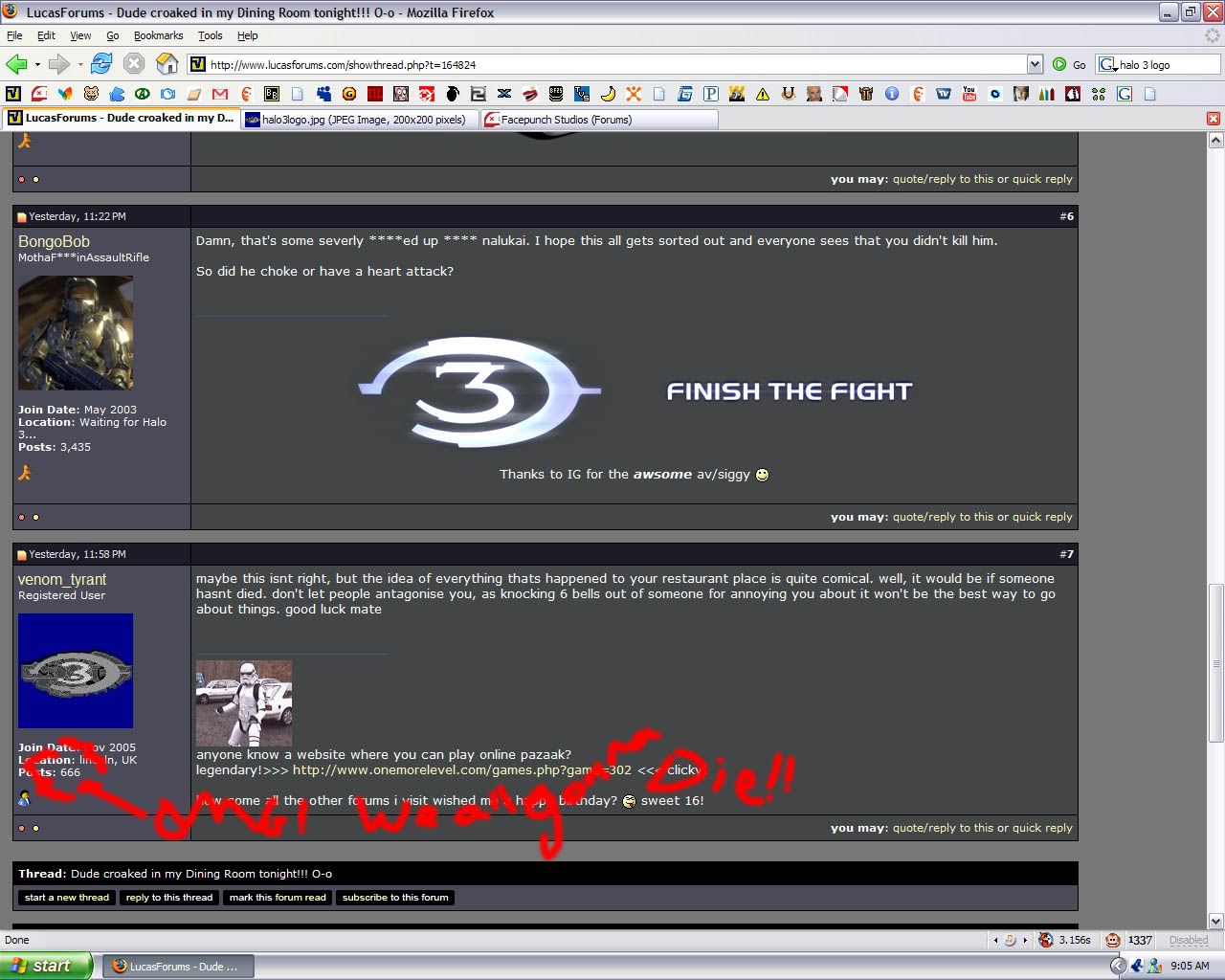Open the BB bookmark icon
Screen dimensions: 1225x980
coord(272,94)
